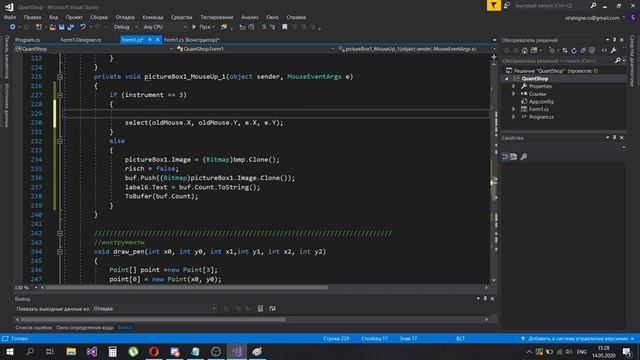Click the Categorized icon in Свойства panel
640x360 pixels.
505,157
